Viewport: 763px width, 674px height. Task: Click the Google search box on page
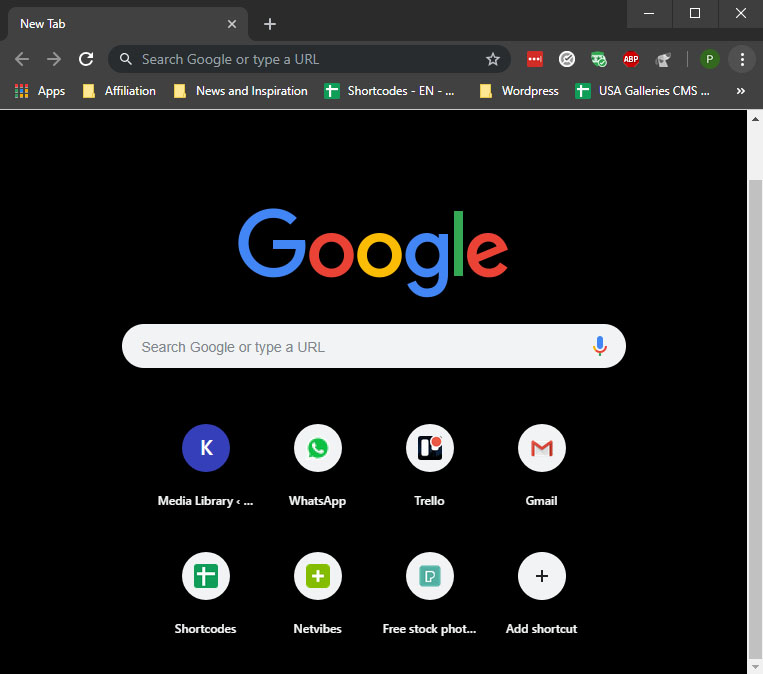click(360, 347)
